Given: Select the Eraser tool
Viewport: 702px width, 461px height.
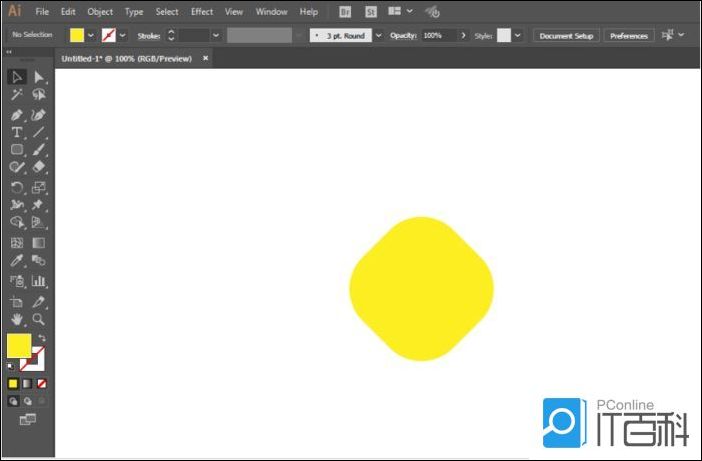Looking at the screenshot, I should click(x=39, y=168).
